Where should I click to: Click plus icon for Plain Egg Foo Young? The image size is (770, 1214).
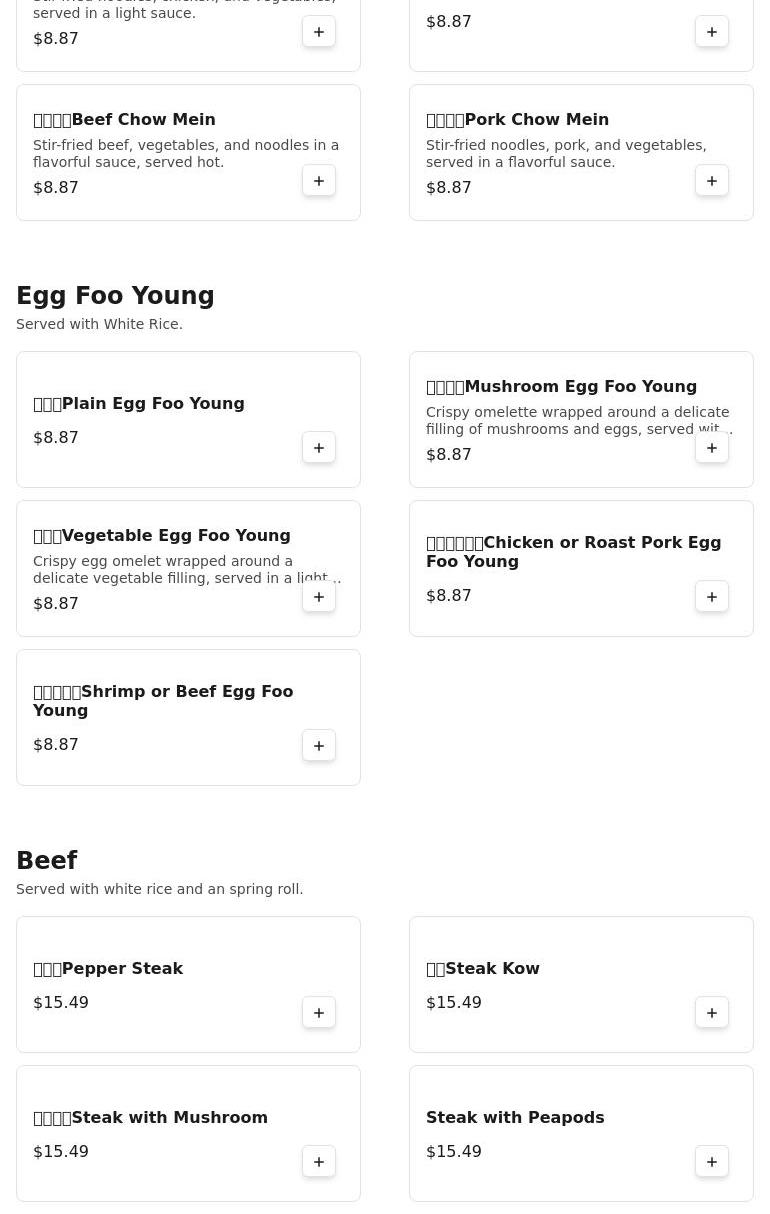[319, 448]
